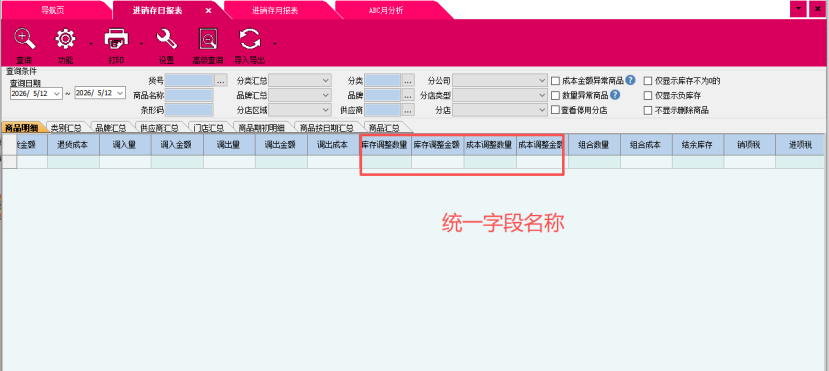Image resolution: width=829 pixels, height=371 pixels.
Task: Click the 供应商 browse ellipsis button
Action: tap(408, 110)
